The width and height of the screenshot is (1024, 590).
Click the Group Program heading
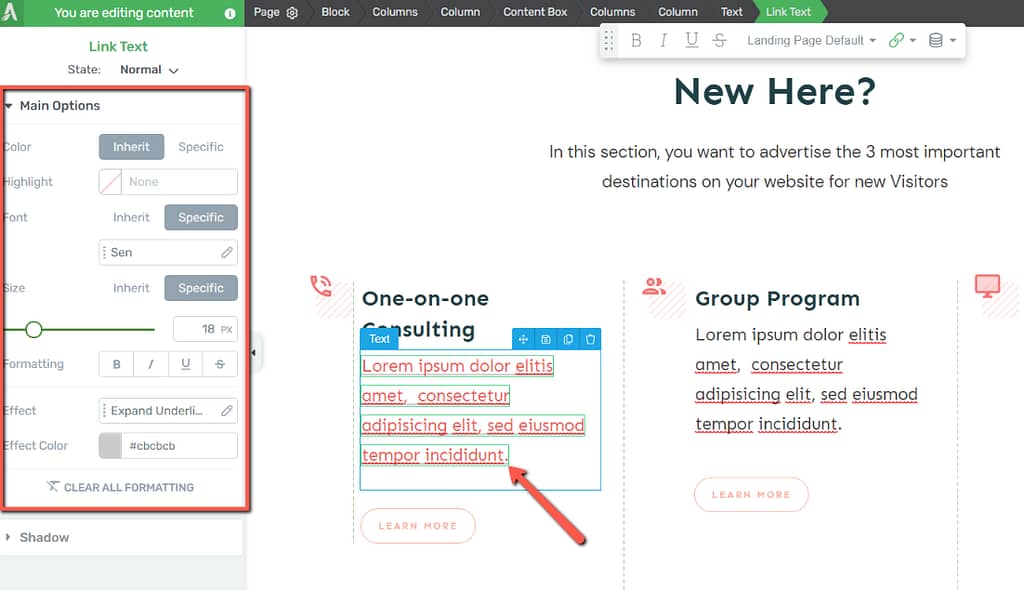coord(777,299)
